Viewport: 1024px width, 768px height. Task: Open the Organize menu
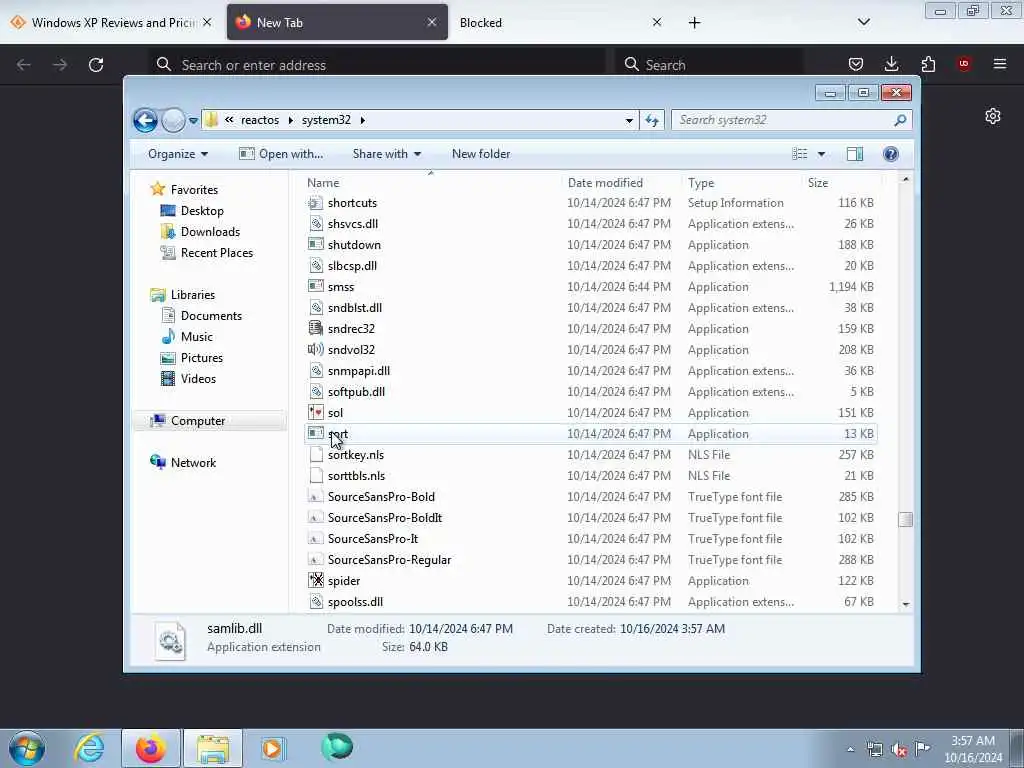tap(178, 154)
